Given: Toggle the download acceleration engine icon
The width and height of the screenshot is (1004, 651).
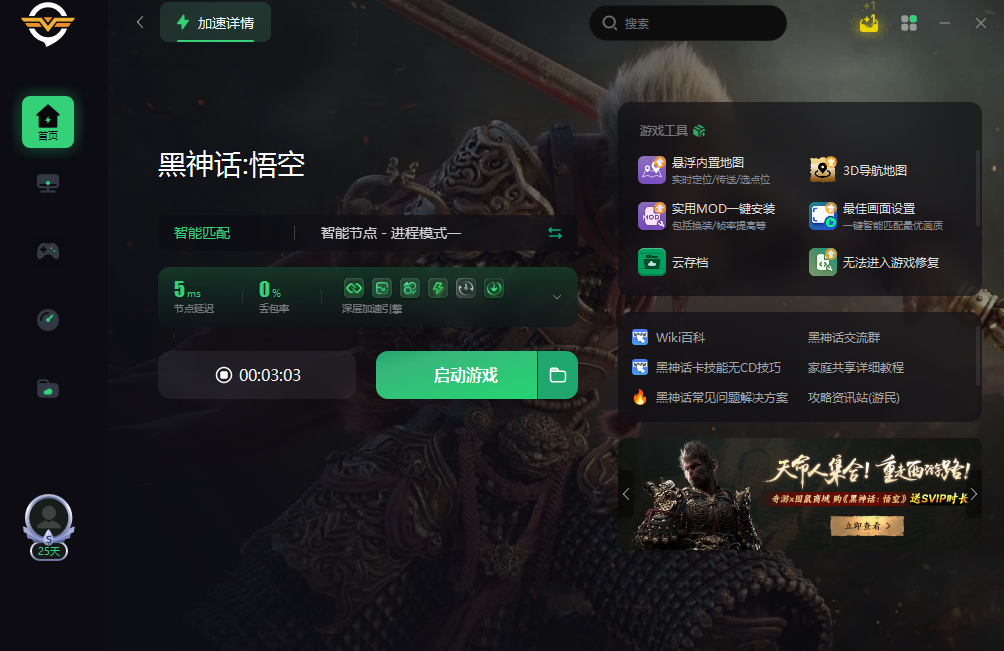Looking at the screenshot, I should pos(494,288).
